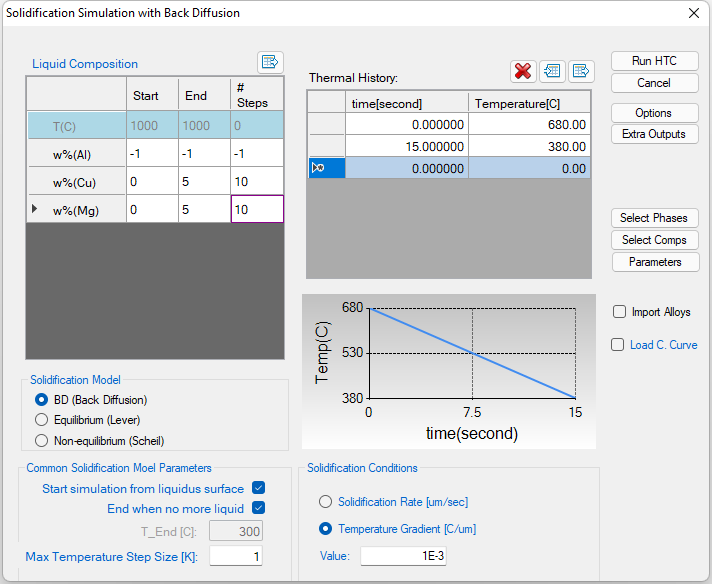Click the Liquid Composition export table icon

click(x=270, y=62)
